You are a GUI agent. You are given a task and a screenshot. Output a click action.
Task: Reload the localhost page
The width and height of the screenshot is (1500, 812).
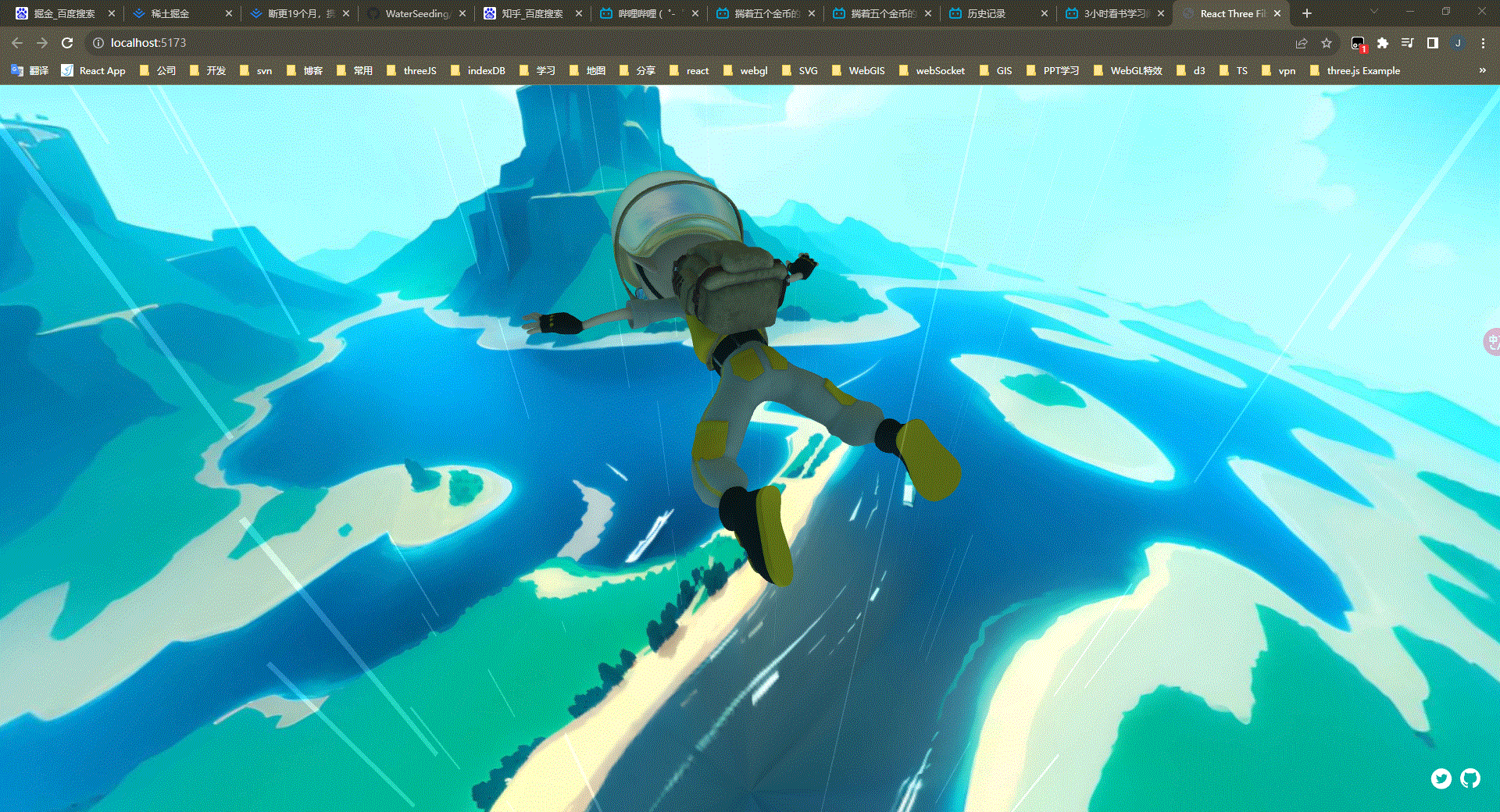(x=67, y=43)
